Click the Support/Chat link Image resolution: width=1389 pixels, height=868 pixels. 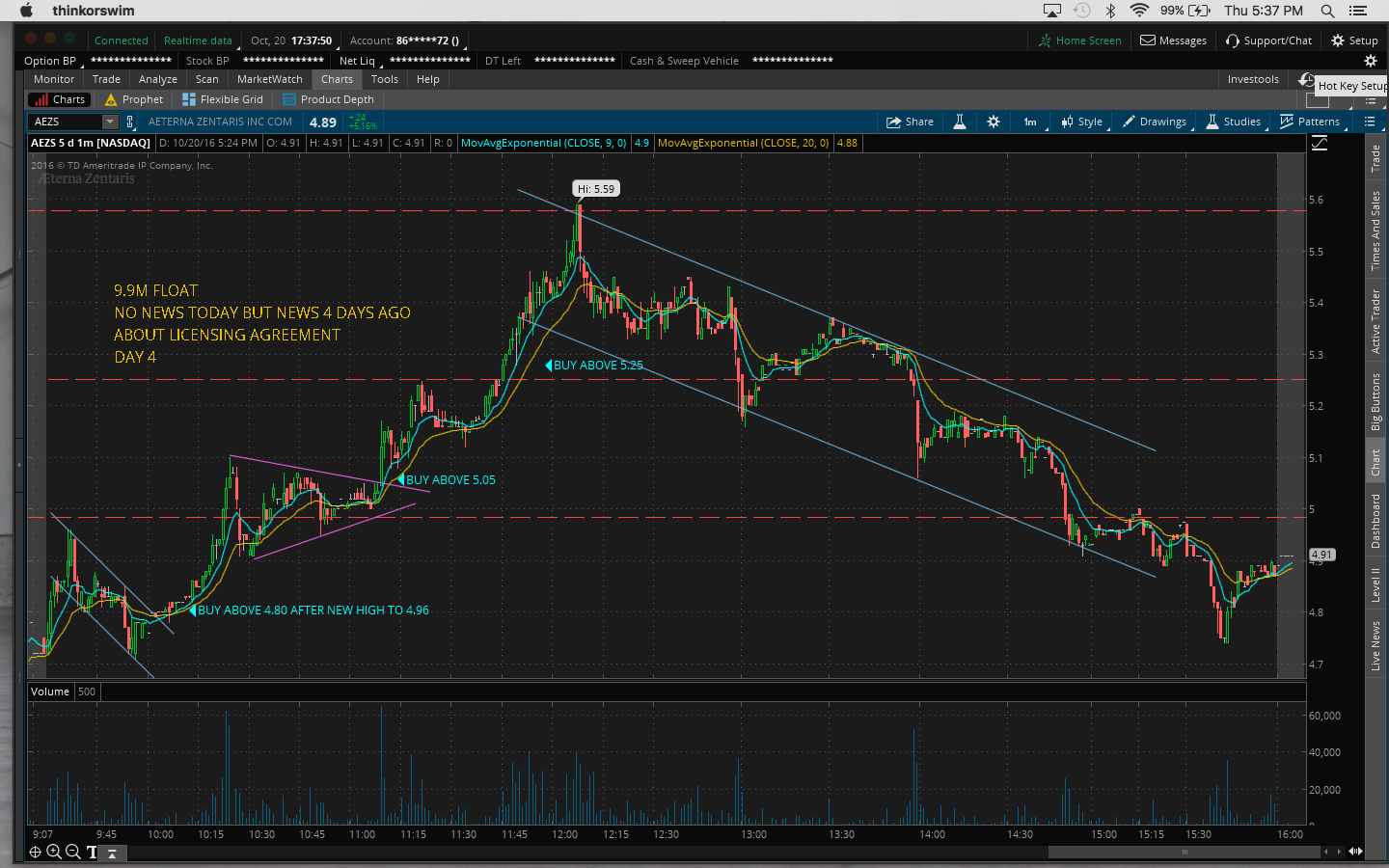tap(1268, 41)
